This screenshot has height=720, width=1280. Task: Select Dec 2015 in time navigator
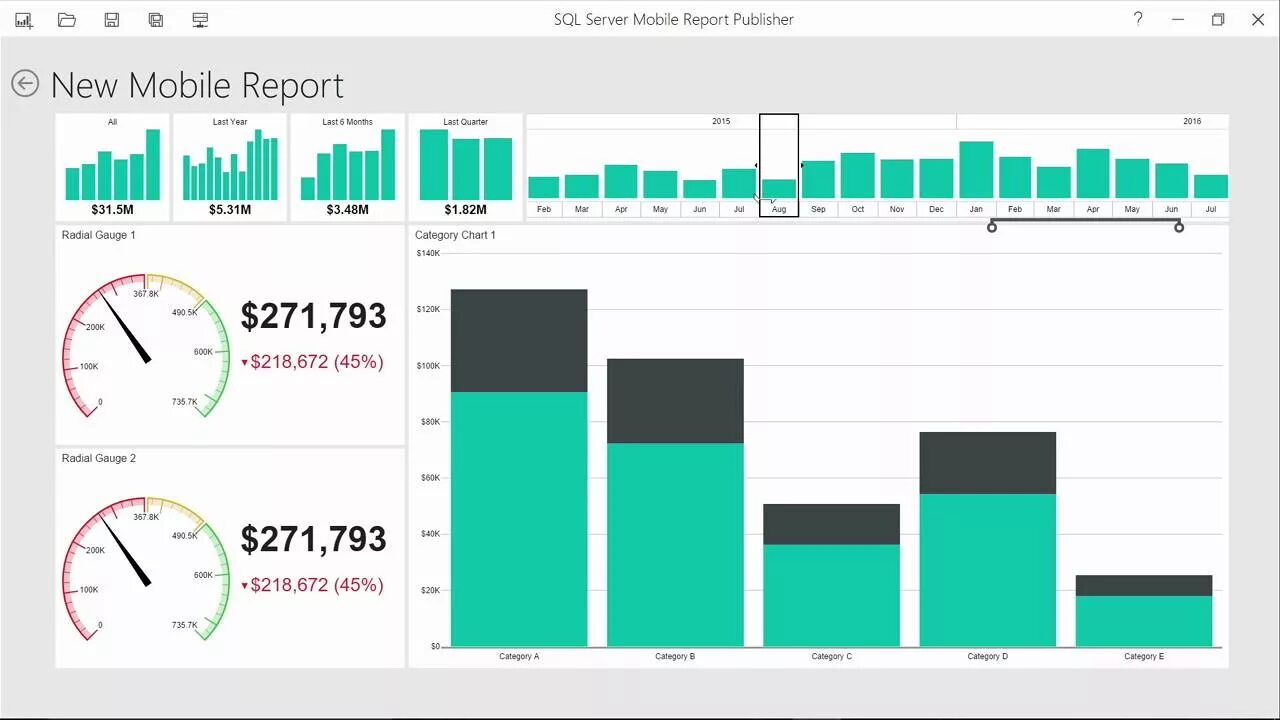[936, 178]
